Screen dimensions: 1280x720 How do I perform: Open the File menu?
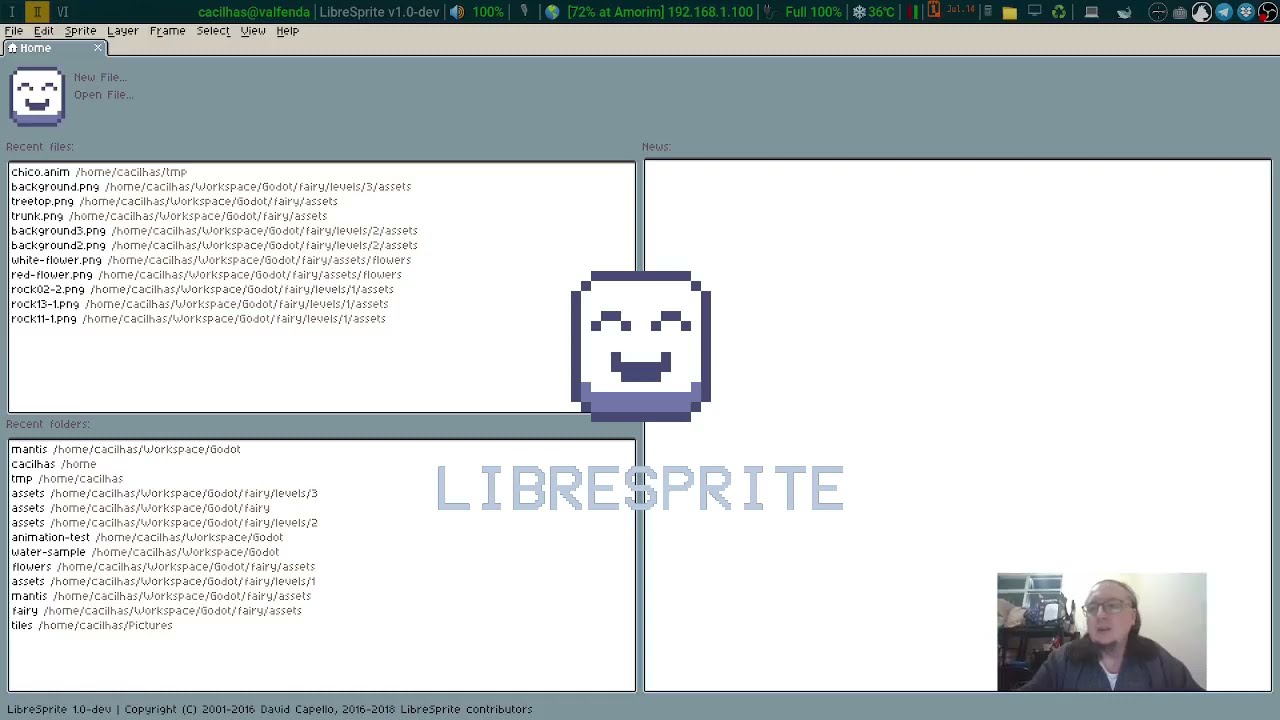(14, 31)
